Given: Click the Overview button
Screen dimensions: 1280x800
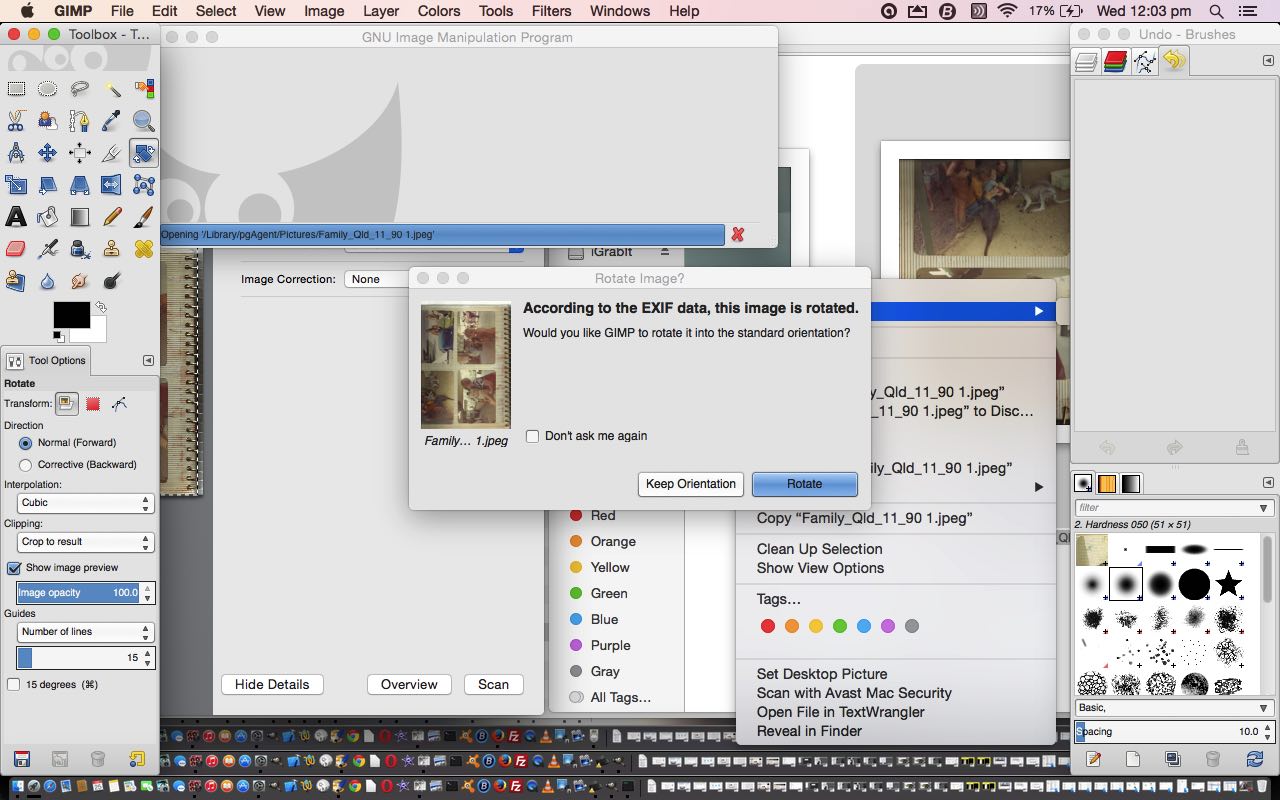Looking at the screenshot, I should pyautogui.click(x=409, y=685).
